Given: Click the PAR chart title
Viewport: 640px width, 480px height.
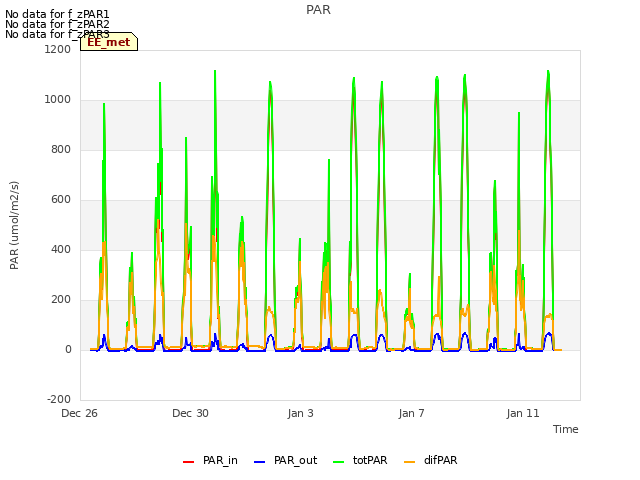Looking at the screenshot, I should [x=318, y=10].
